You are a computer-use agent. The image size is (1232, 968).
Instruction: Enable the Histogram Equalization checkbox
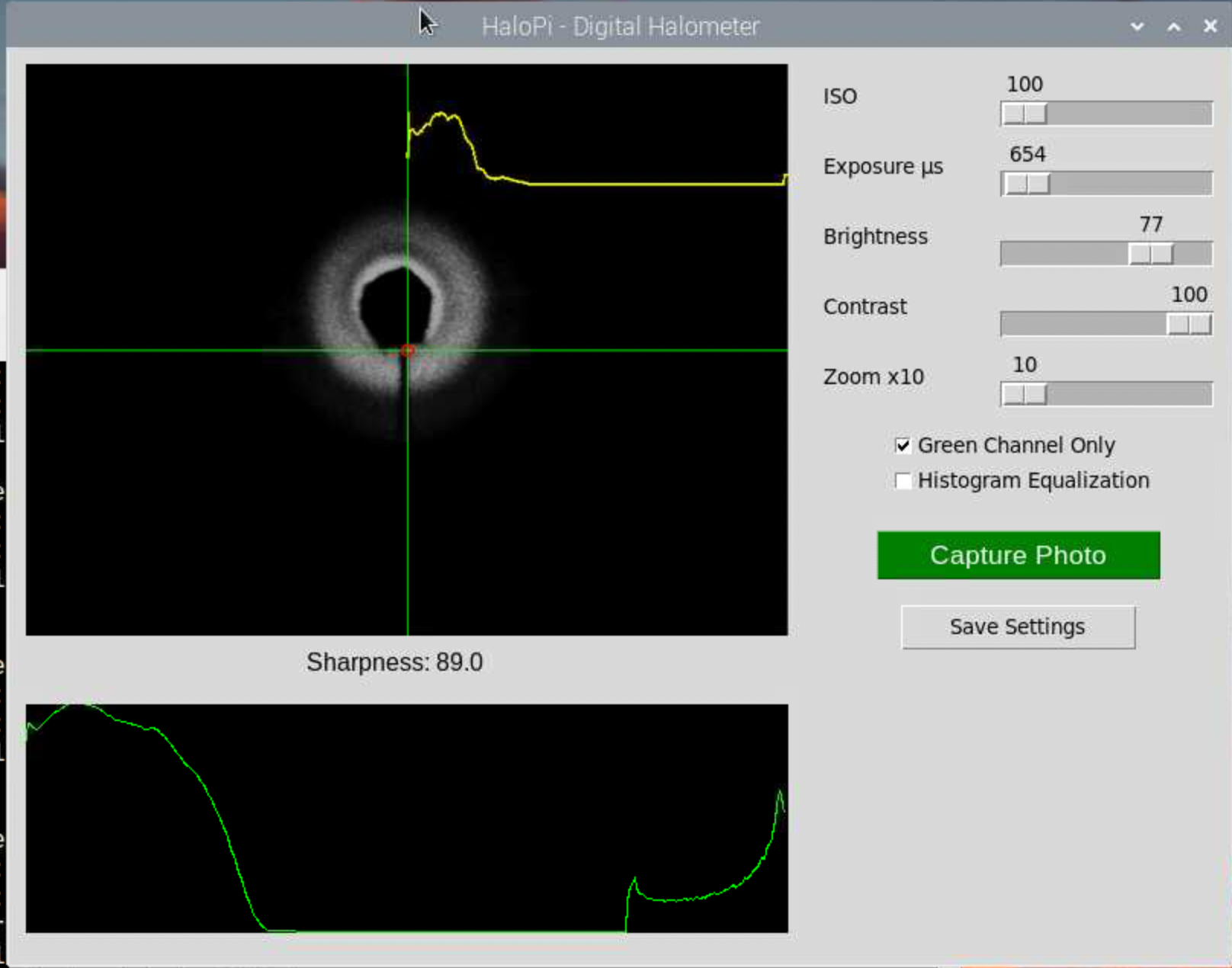(903, 481)
